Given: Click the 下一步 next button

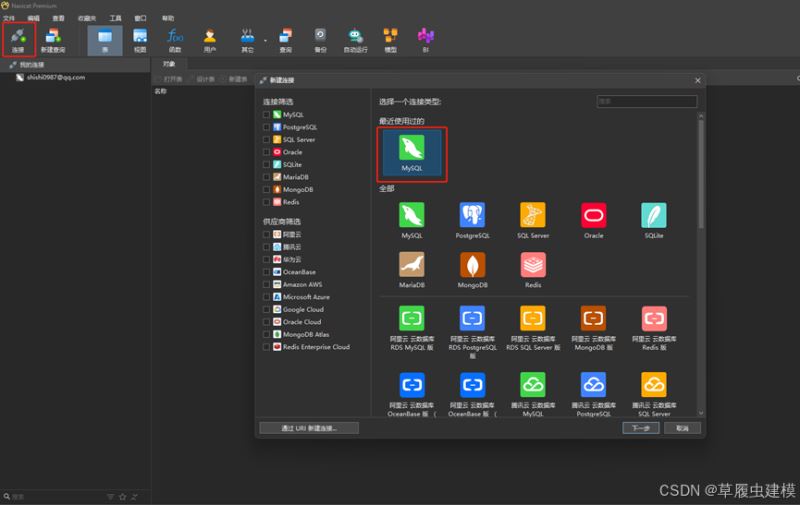Looking at the screenshot, I should tap(641, 428).
